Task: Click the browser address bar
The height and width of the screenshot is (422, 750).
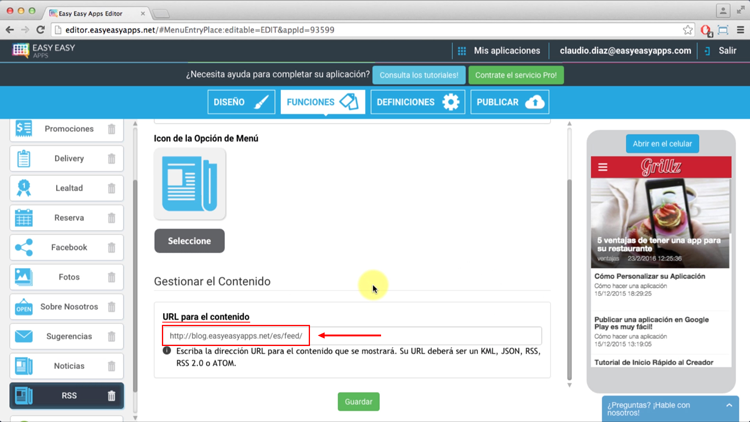Action: pos(368,30)
